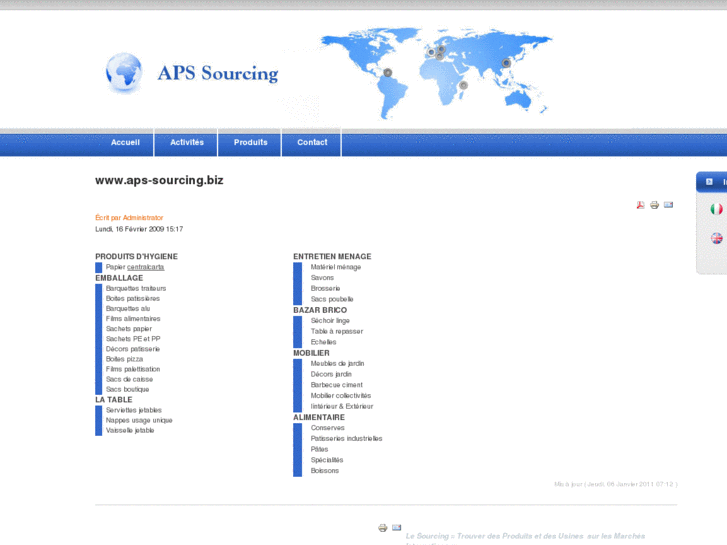Select 'Barquettes alu' list item

point(128,308)
